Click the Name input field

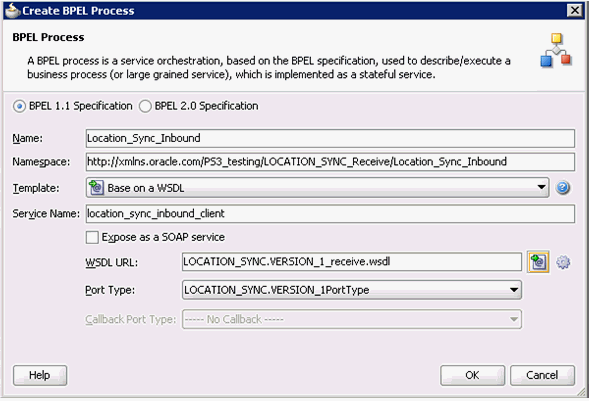pyautogui.click(x=330, y=138)
